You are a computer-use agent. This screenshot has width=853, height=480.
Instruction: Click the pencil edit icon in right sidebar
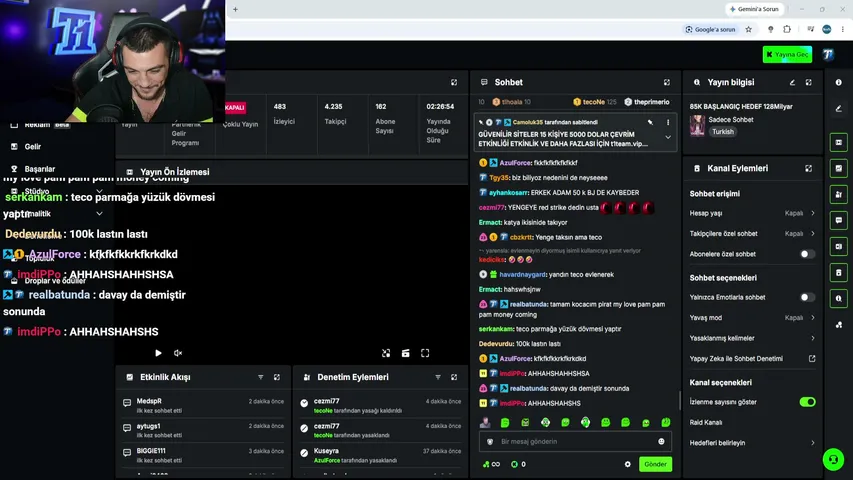(x=838, y=109)
